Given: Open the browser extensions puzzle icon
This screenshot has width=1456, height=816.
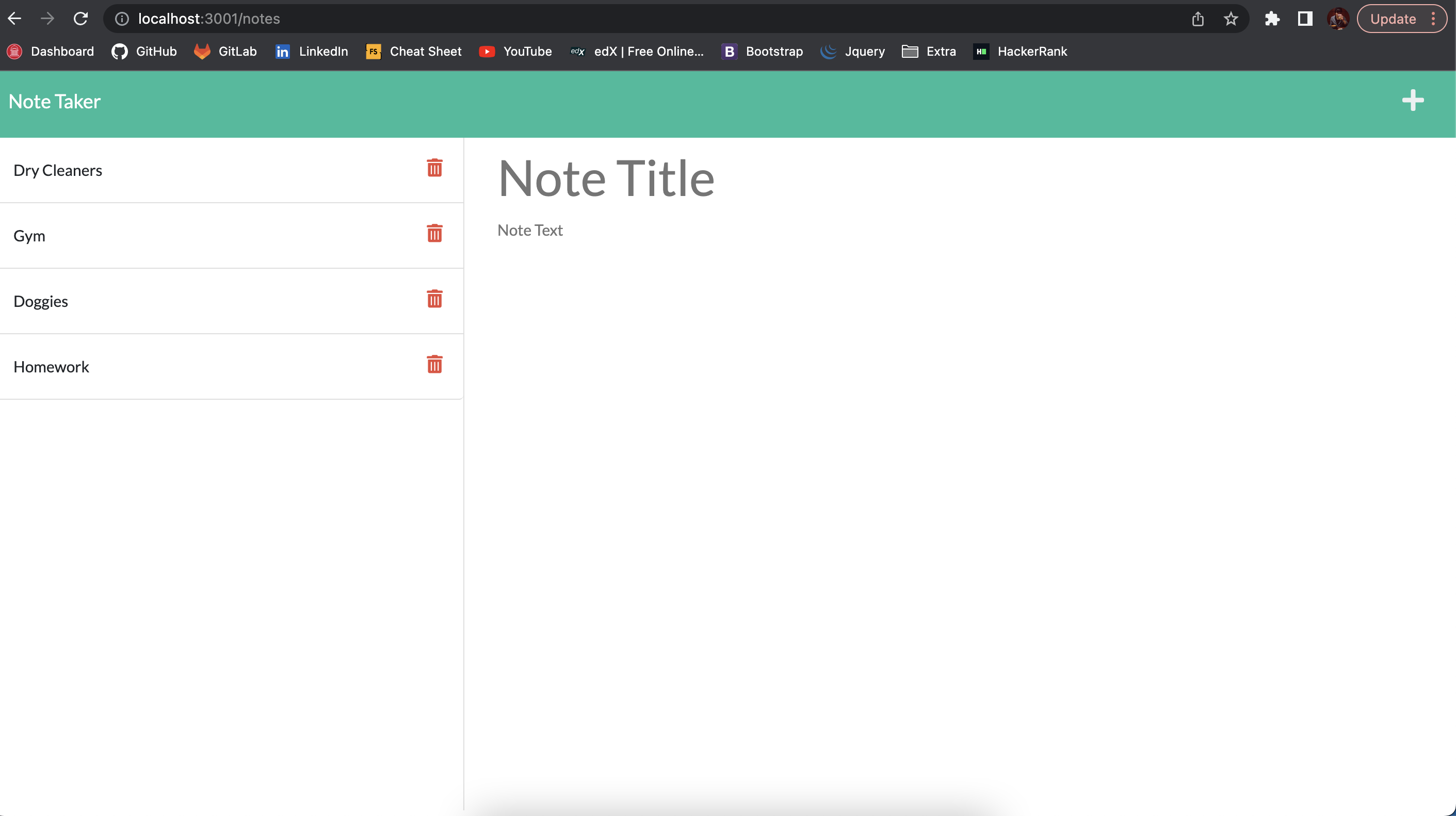Looking at the screenshot, I should click(1273, 19).
